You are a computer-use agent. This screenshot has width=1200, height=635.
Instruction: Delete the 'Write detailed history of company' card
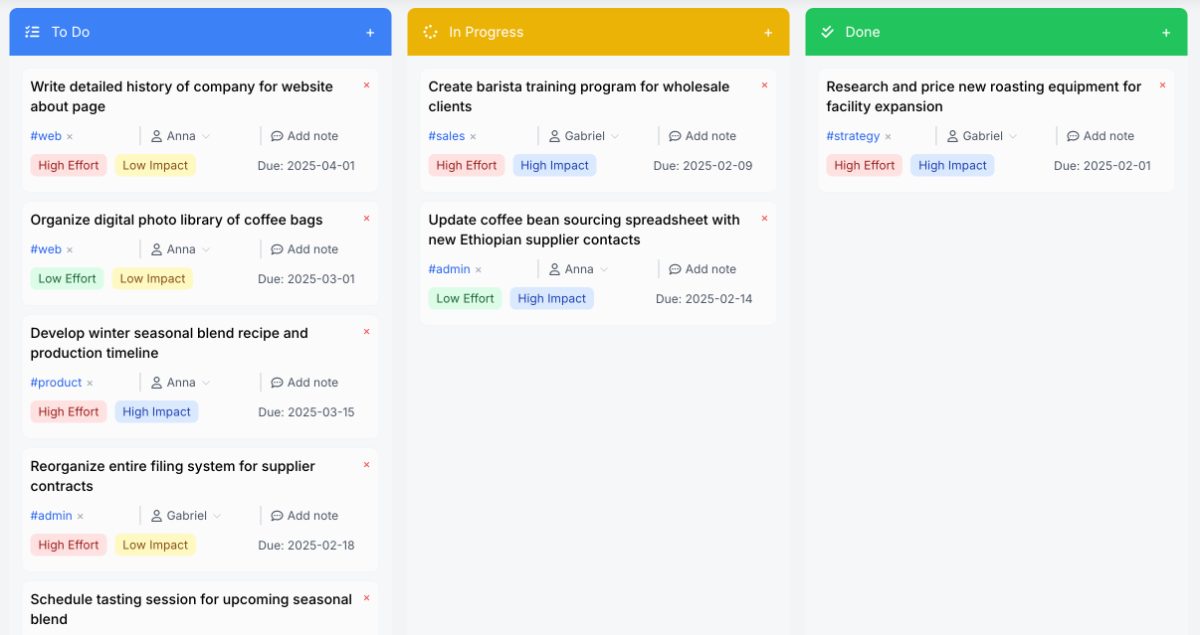(x=367, y=86)
